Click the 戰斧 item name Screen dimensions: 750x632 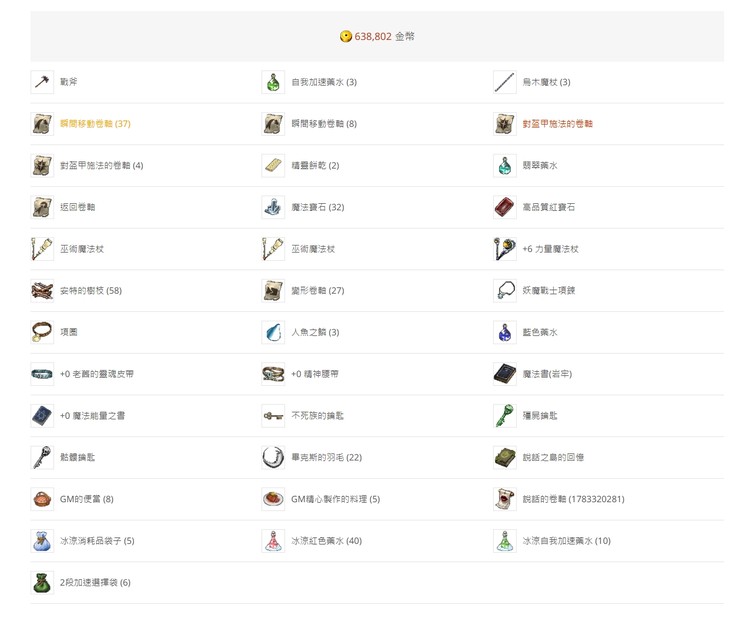pyautogui.click(x=68, y=82)
